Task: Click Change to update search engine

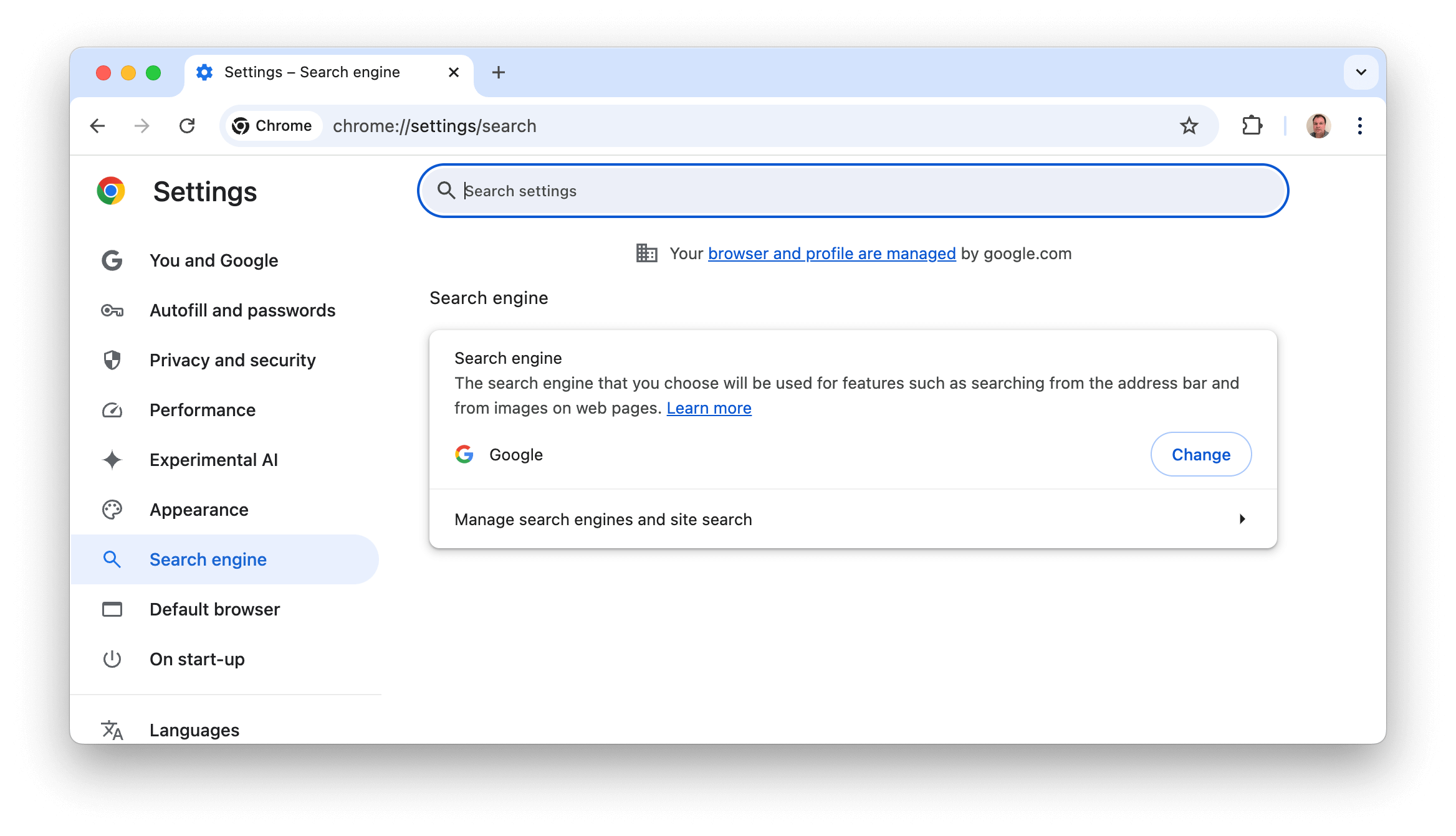Action: (1201, 454)
